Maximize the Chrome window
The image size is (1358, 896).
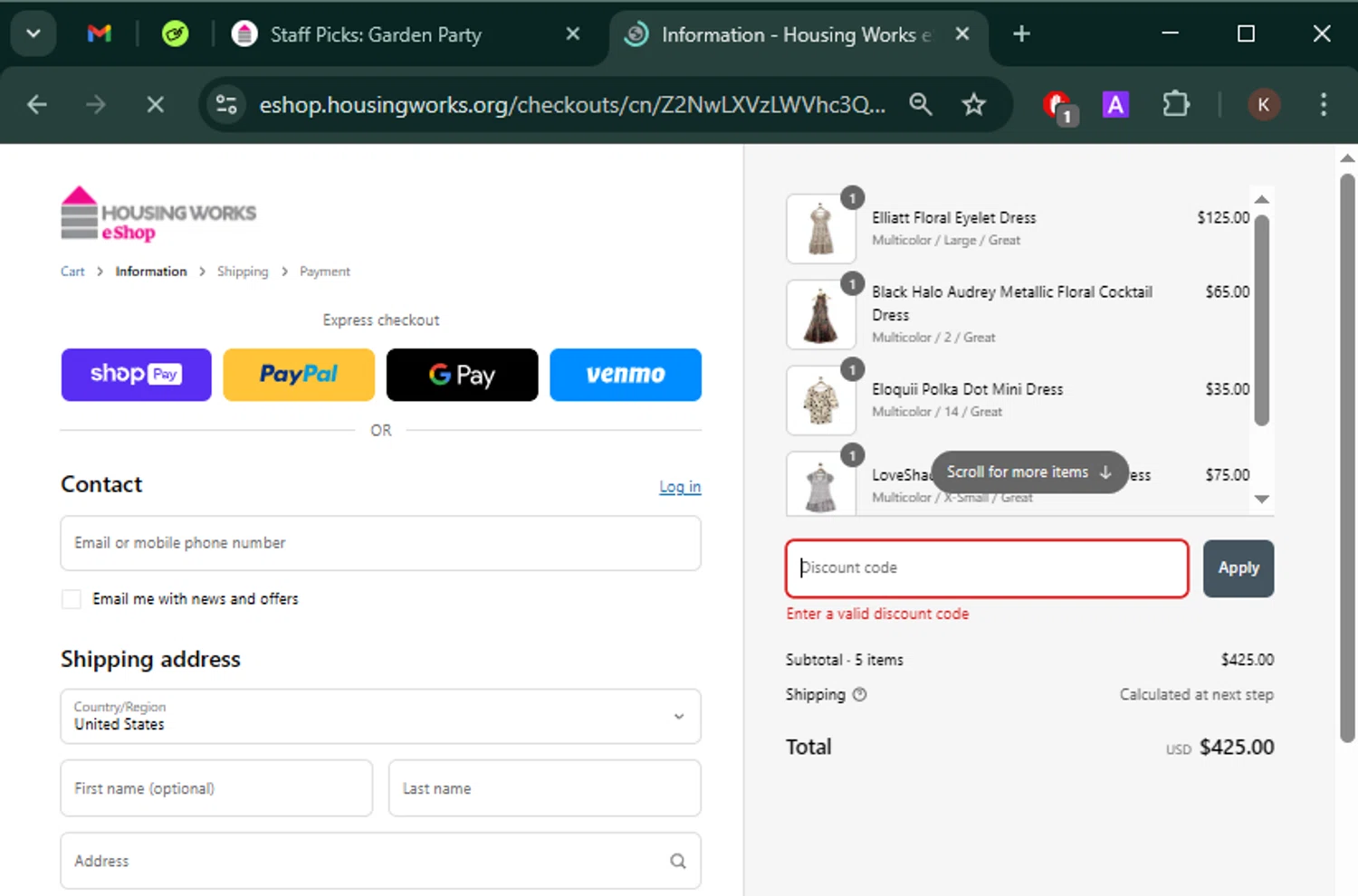point(1246,34)
